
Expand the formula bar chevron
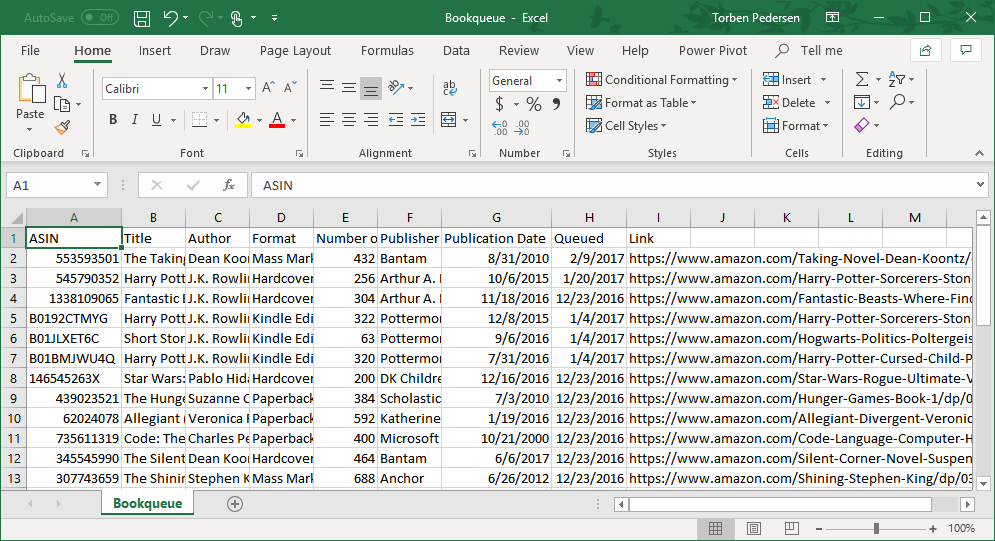coord(980,185)
